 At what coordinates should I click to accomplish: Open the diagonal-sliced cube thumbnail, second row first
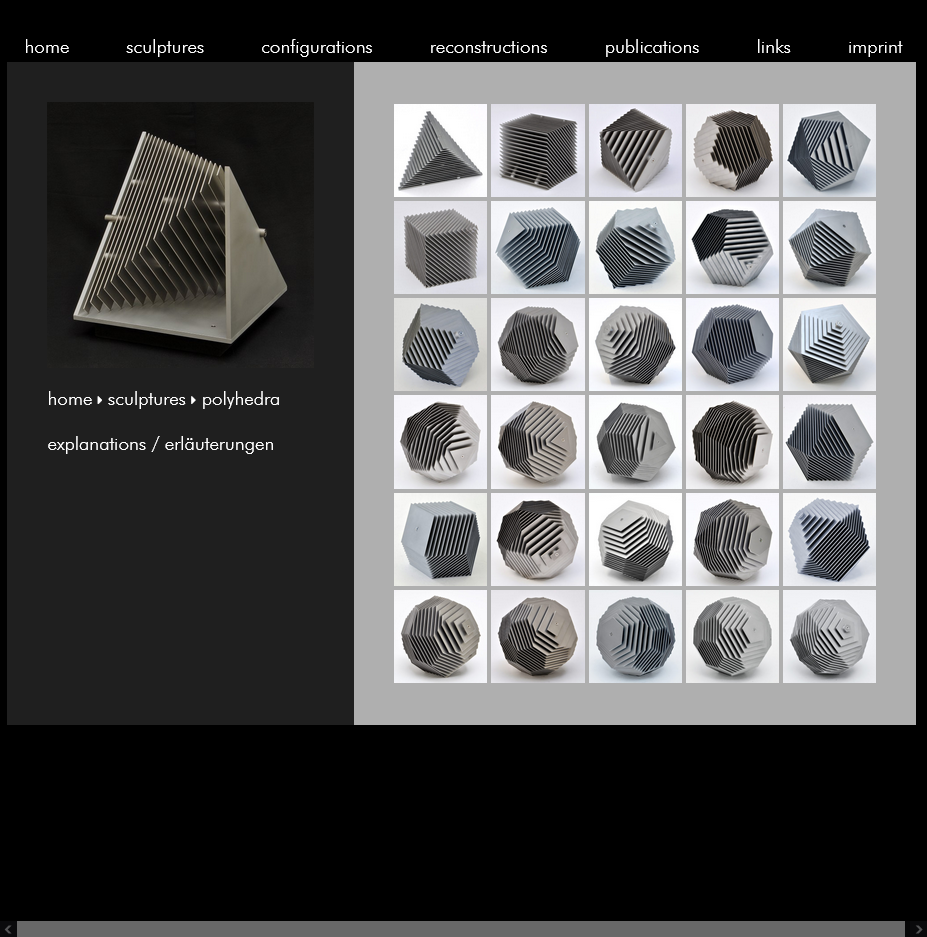click(440, 247)
